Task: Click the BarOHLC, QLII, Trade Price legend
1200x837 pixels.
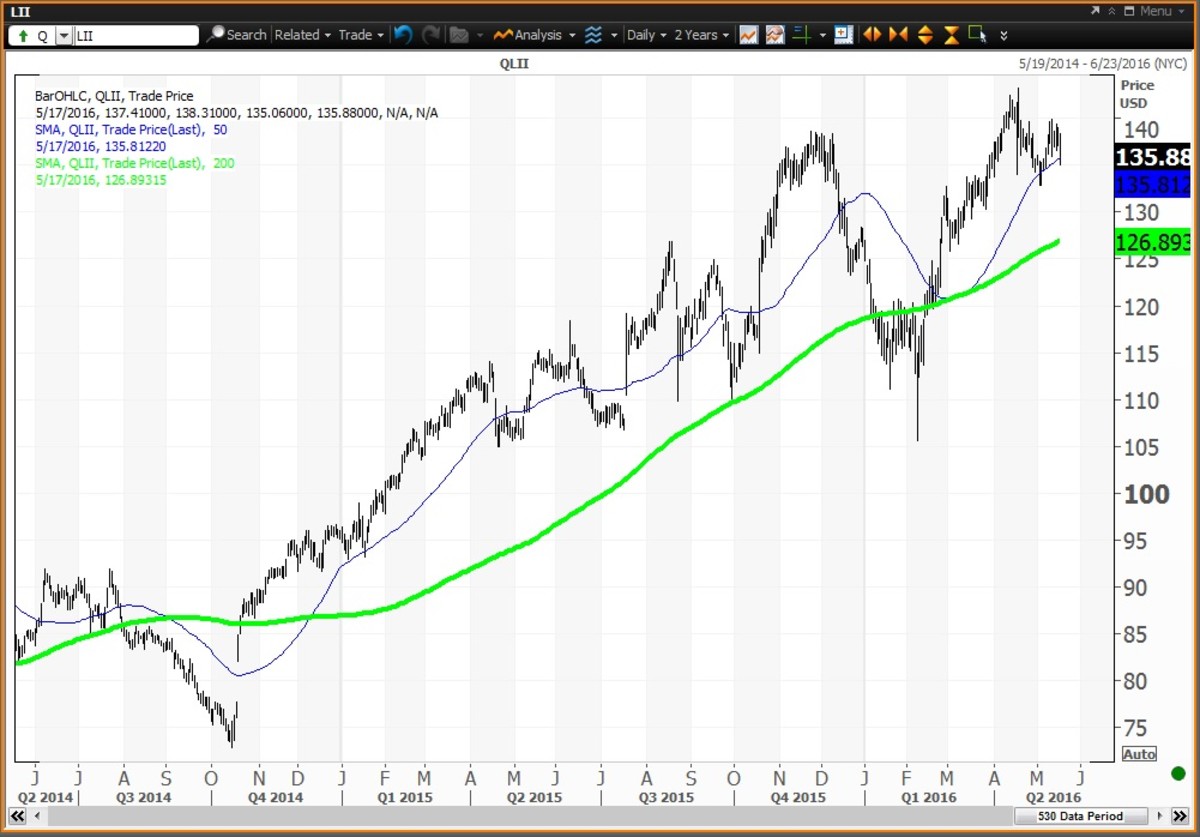Action: coord(114,96)
